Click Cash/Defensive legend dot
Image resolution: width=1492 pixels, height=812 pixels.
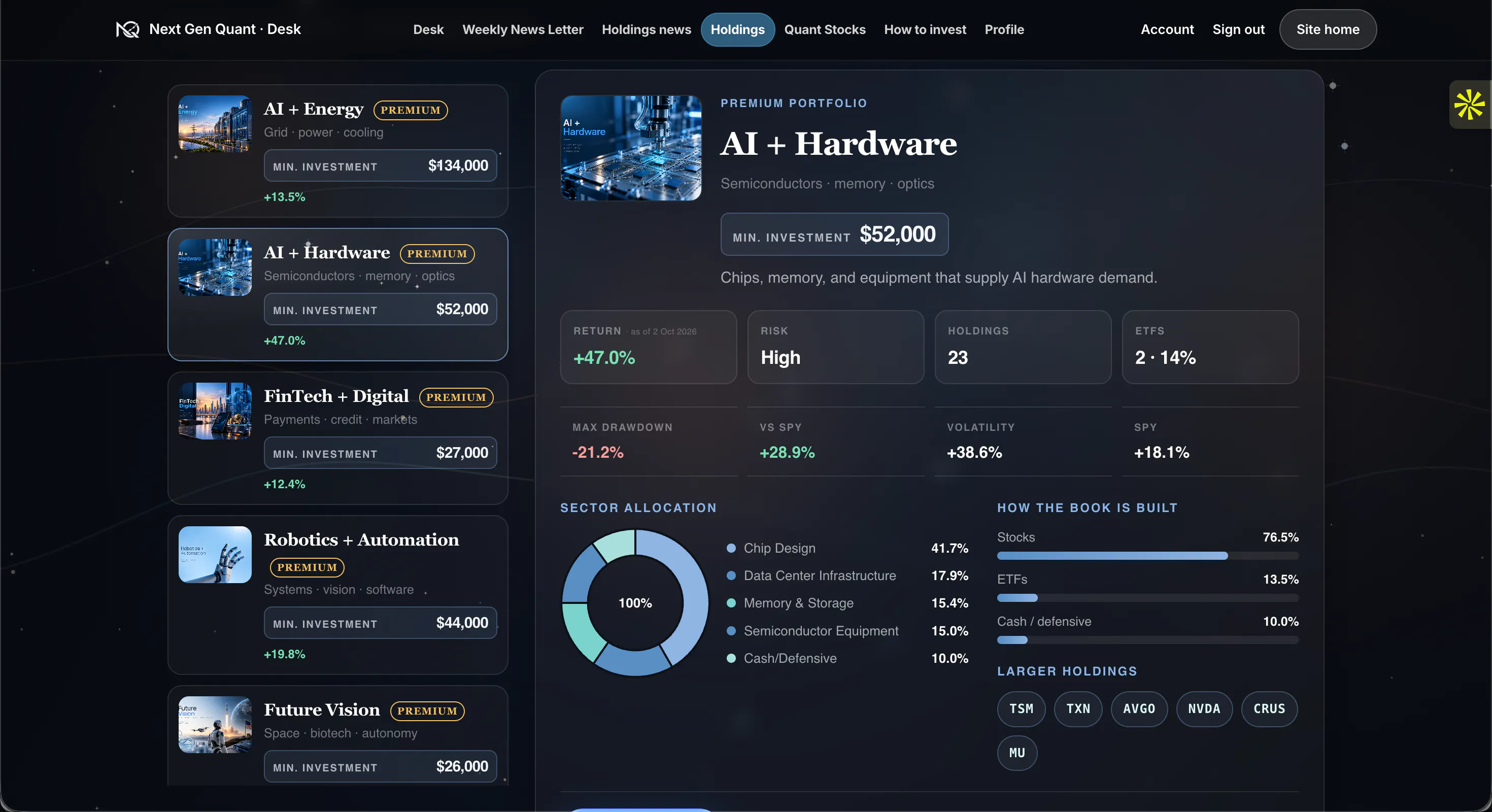pos(731,659)
